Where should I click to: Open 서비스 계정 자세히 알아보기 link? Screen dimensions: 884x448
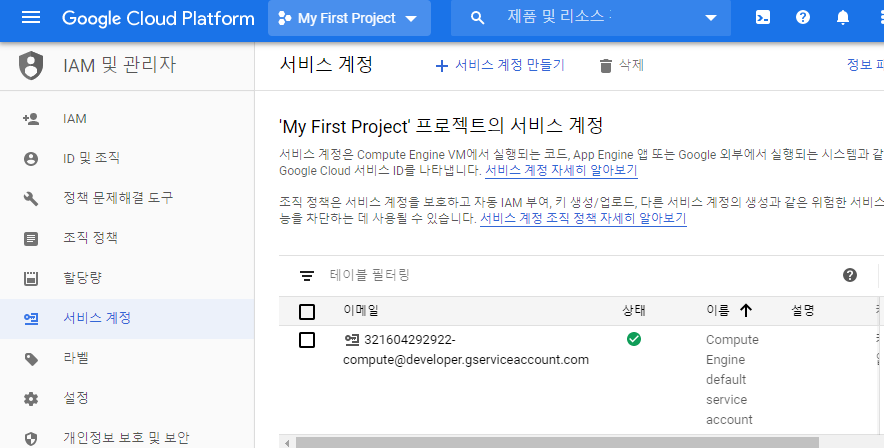(561, 170)
